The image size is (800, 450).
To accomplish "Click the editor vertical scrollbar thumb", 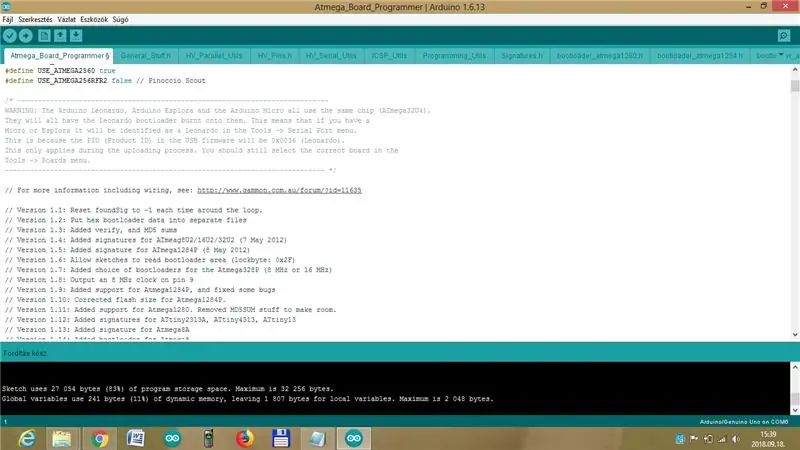I will 795,86.
